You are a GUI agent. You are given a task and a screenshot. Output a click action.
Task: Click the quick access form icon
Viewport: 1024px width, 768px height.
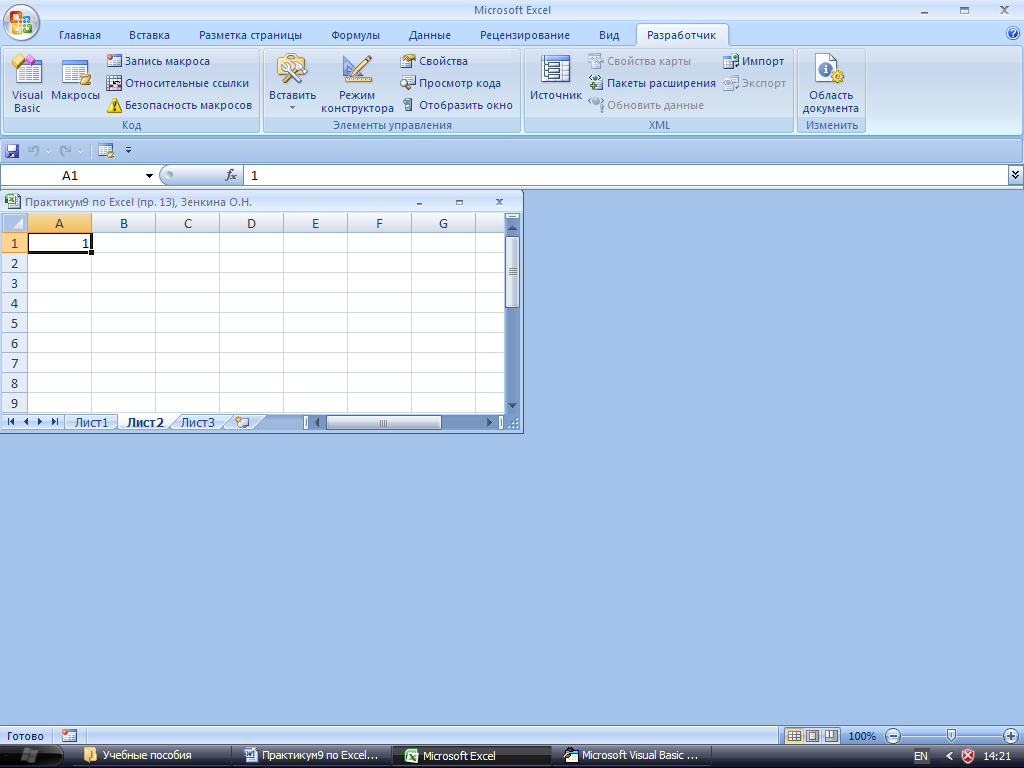106,151
